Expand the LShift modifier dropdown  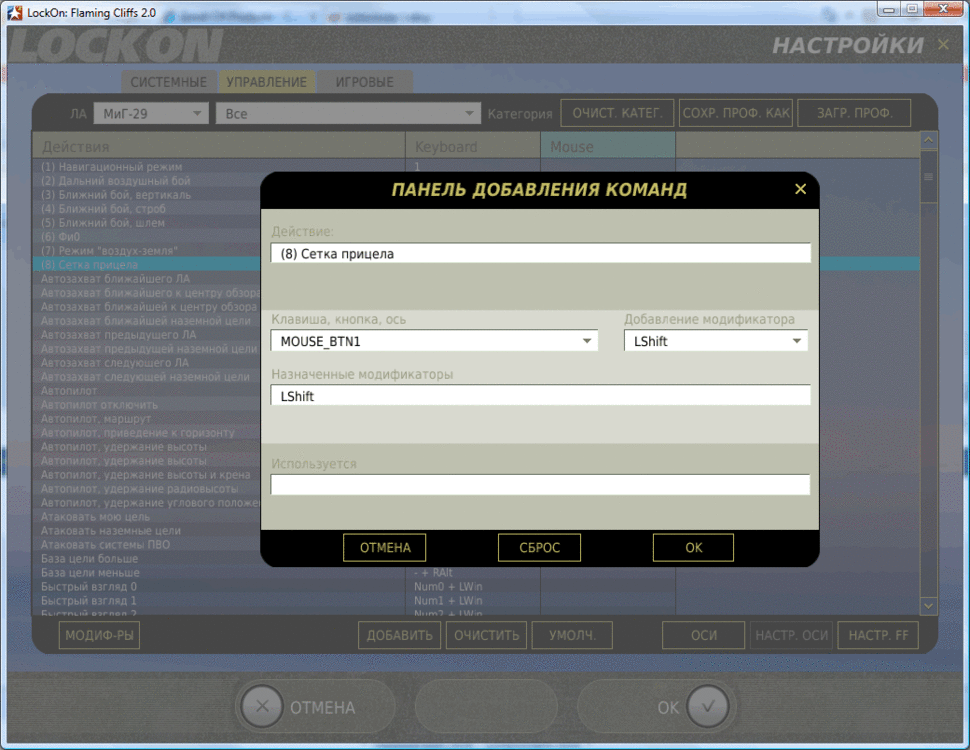point(797,341)
